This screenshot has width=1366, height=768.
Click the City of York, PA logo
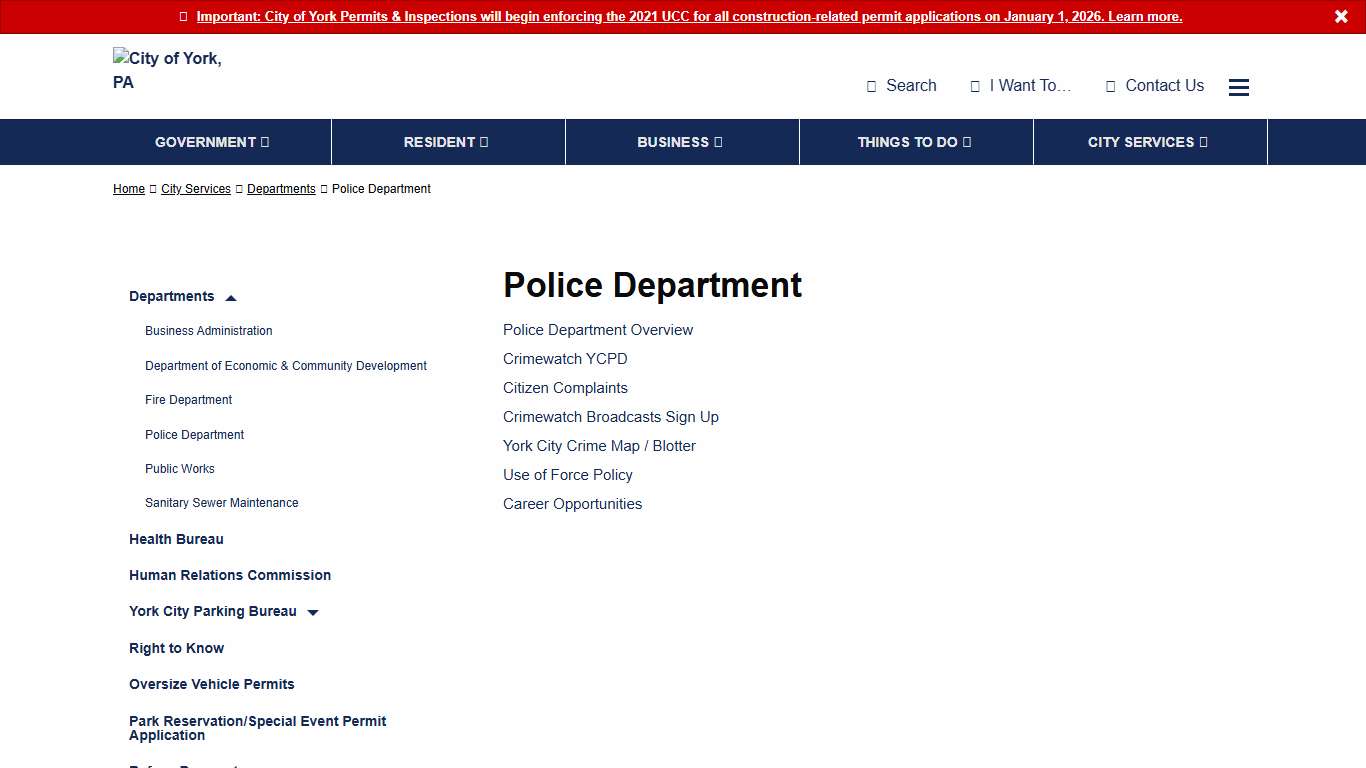click(x=167, y=70)
